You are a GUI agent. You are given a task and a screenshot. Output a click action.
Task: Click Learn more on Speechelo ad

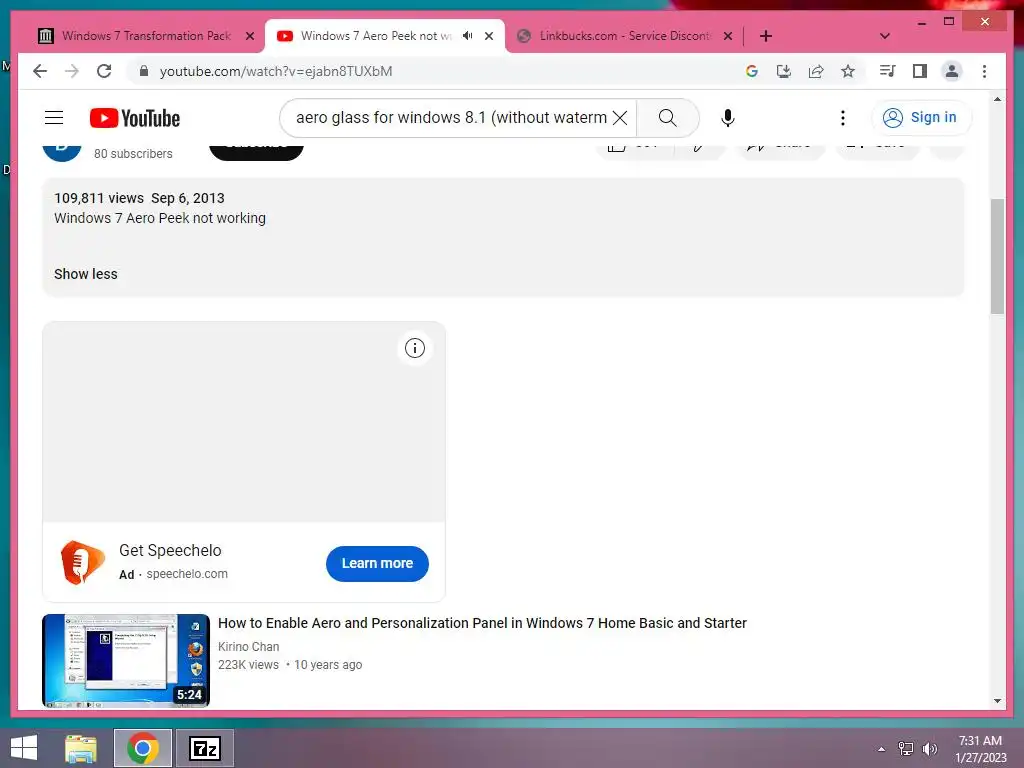(x=377, y=563)
